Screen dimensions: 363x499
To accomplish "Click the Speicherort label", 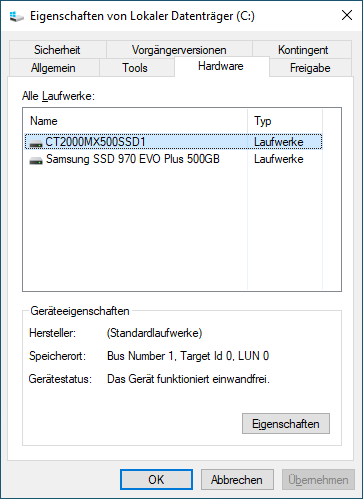I will point(57,356).
